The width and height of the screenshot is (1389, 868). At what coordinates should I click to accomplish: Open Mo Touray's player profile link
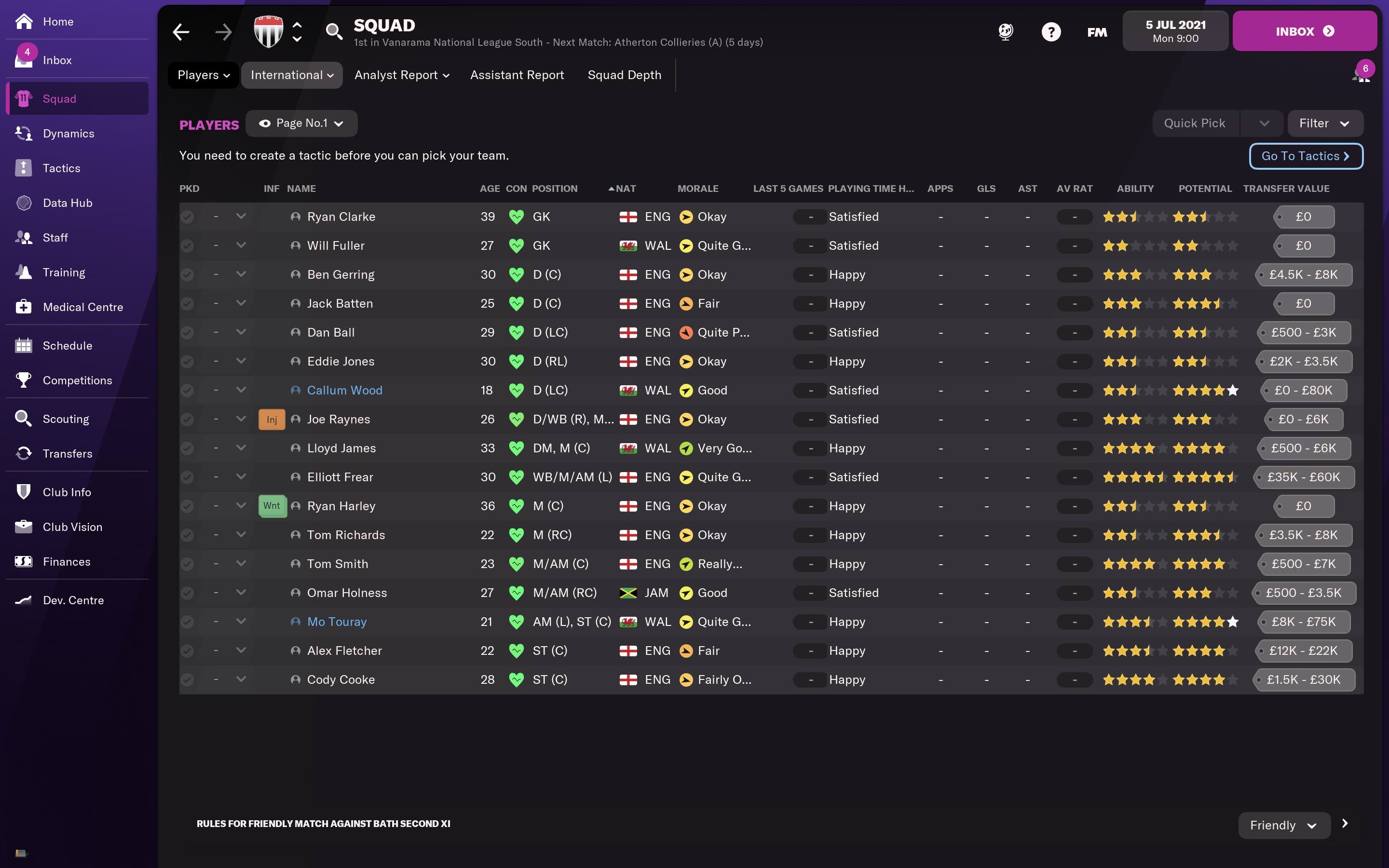click(x=336, y=622)
